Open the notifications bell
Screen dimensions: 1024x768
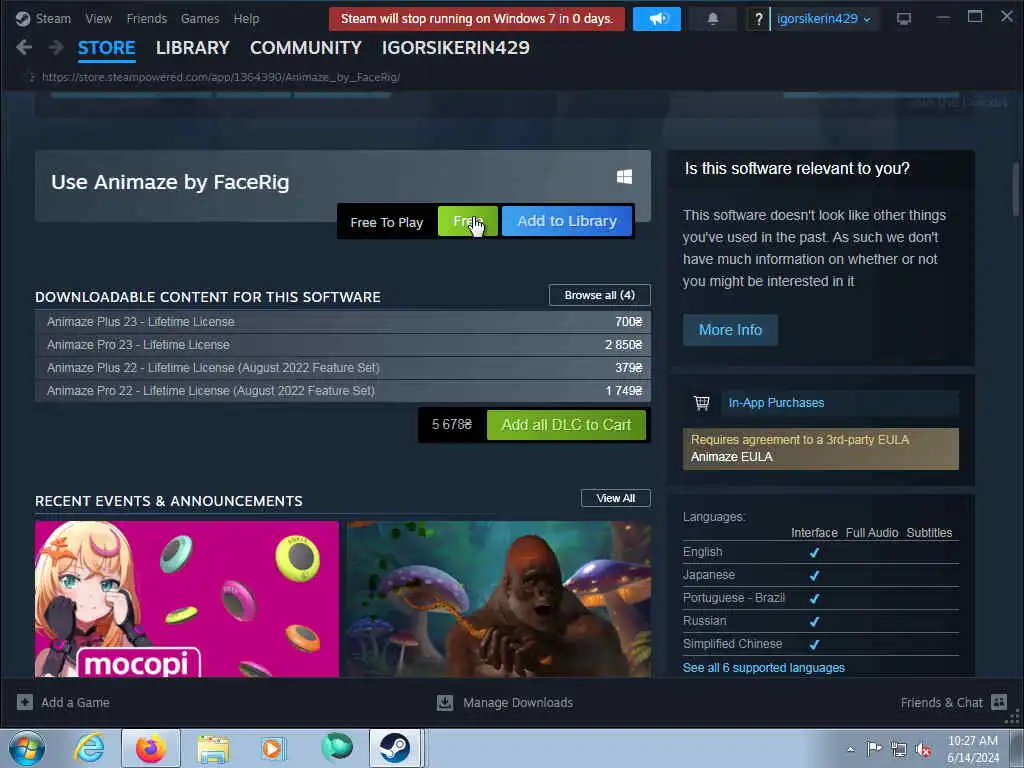pos(712,19)
